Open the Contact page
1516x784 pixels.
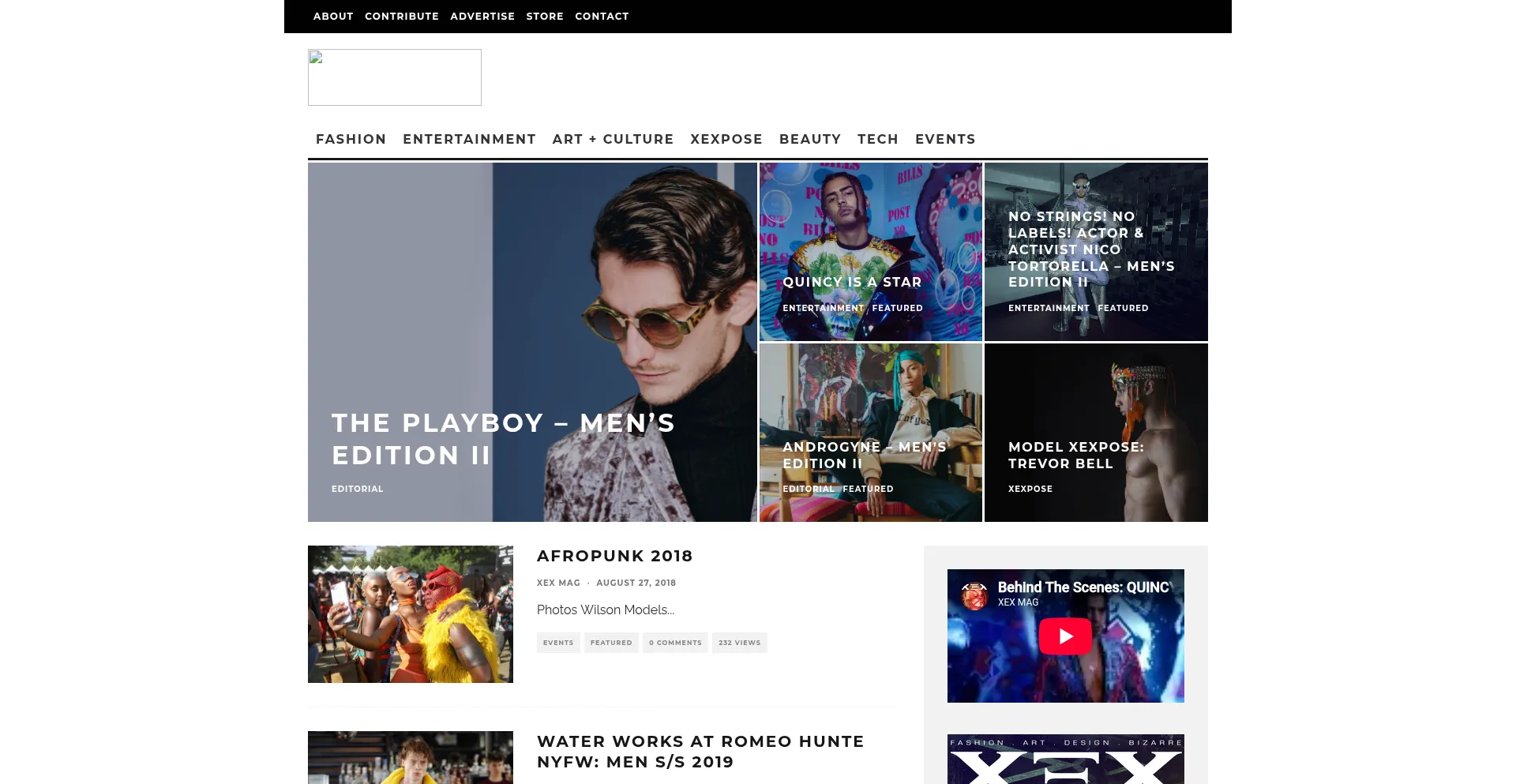602,17
